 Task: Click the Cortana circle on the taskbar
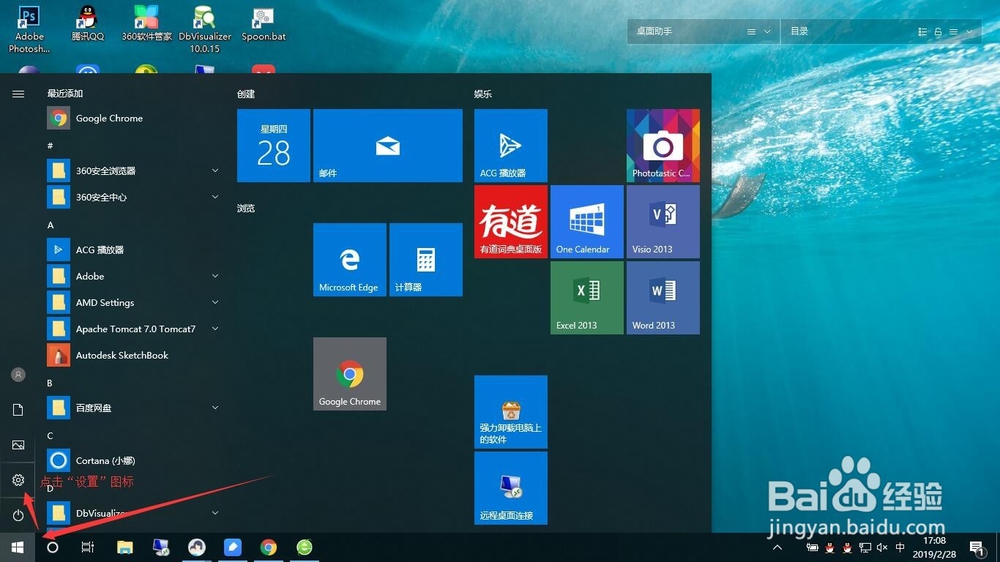coord(52,547)
